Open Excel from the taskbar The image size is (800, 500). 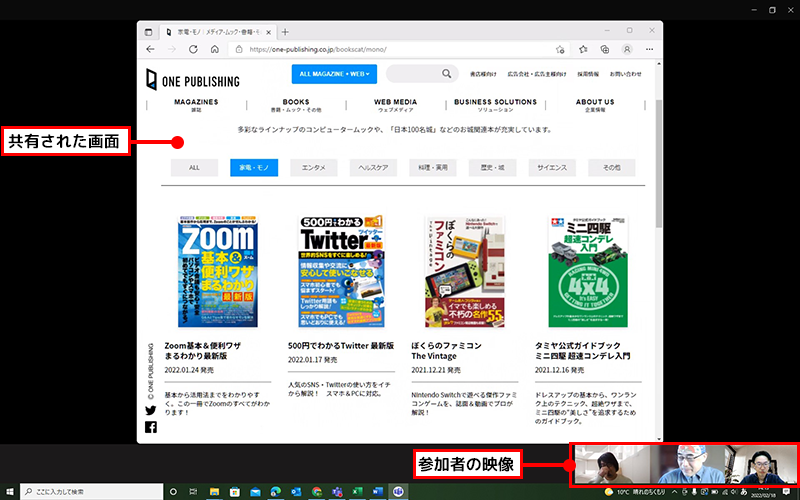pos(357,491)
